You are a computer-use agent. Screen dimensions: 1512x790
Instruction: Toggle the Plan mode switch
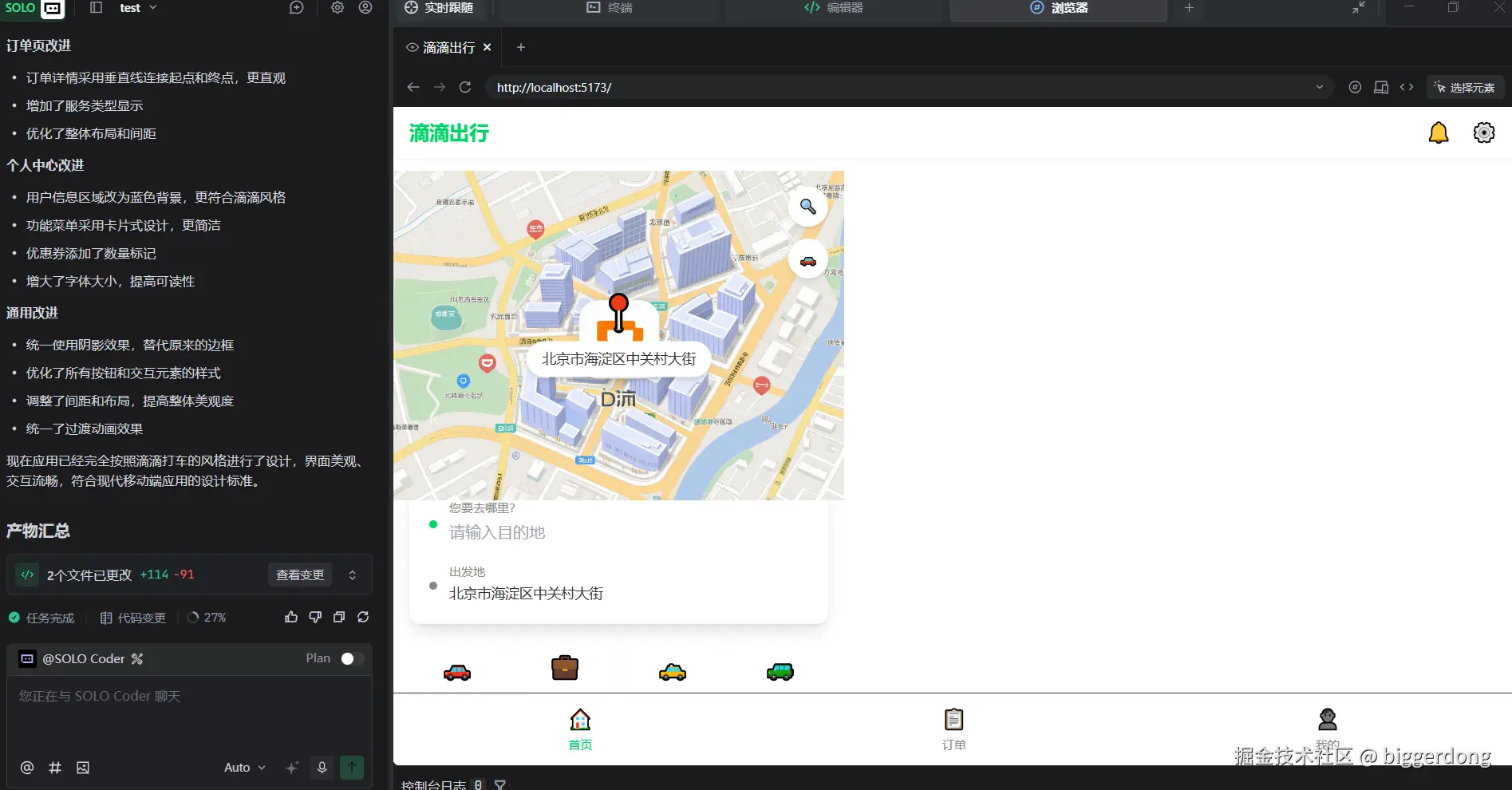[x=352, y=658]
